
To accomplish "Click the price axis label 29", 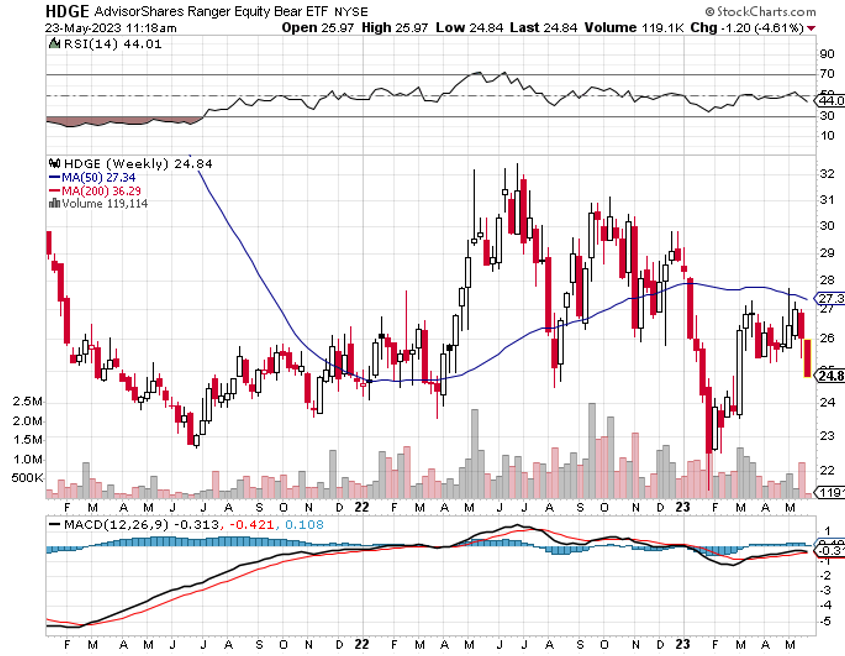I will pos(827,253).
